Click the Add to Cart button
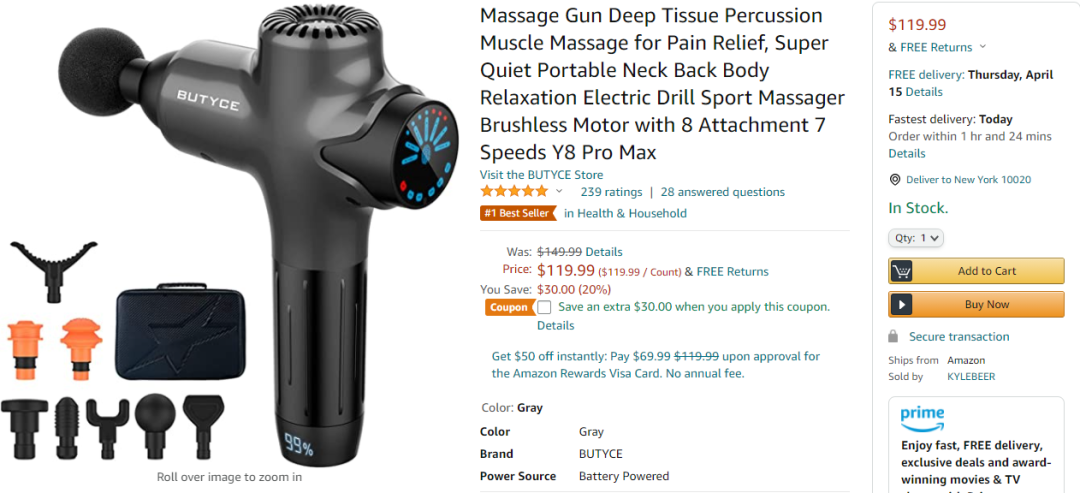 coord(976,271)
